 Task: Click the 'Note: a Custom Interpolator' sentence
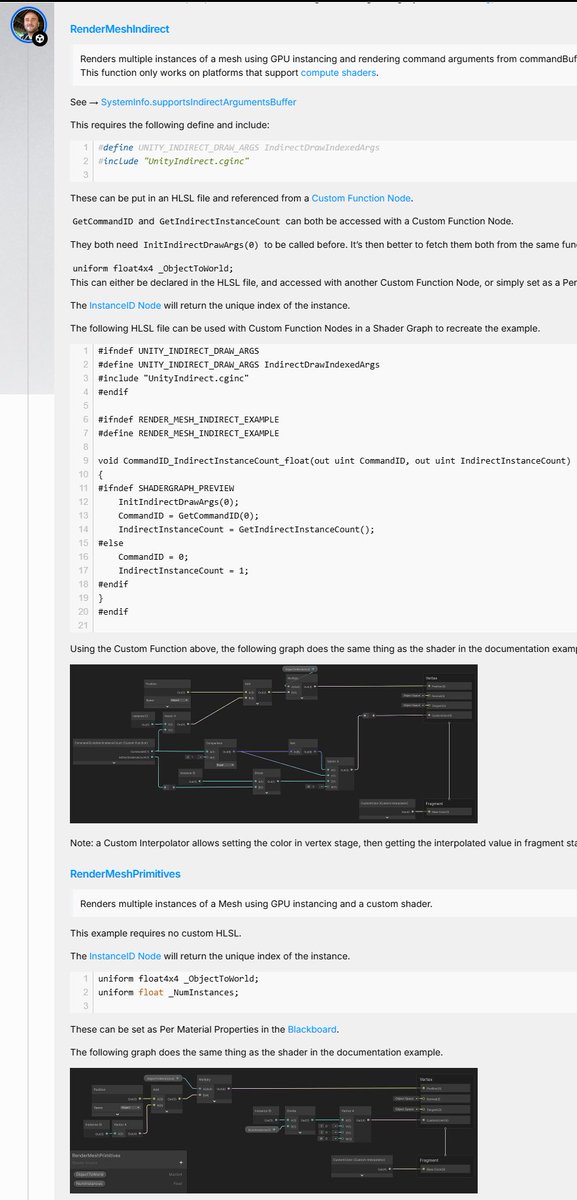323,845
